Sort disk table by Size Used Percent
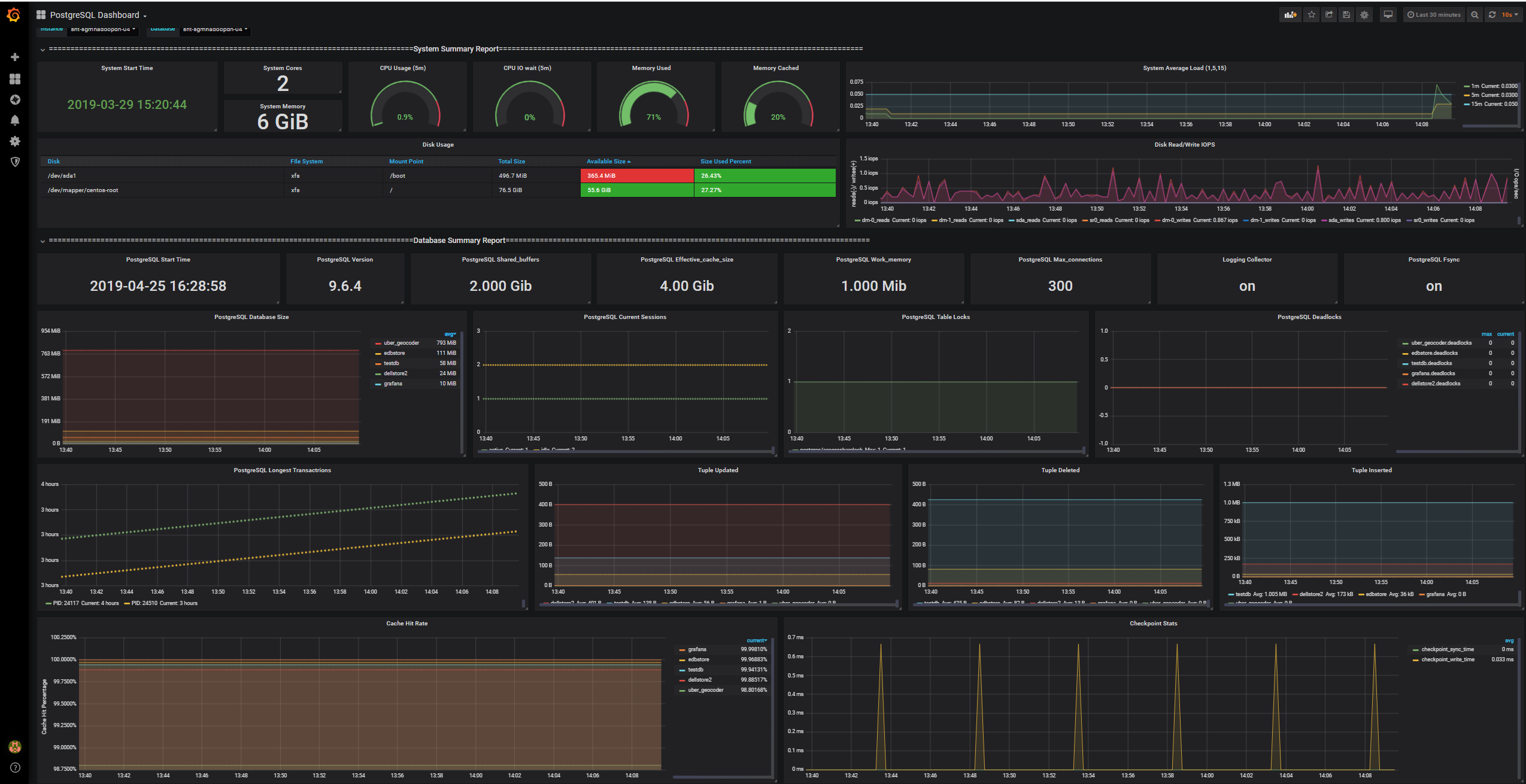 (x=726, y=162)
